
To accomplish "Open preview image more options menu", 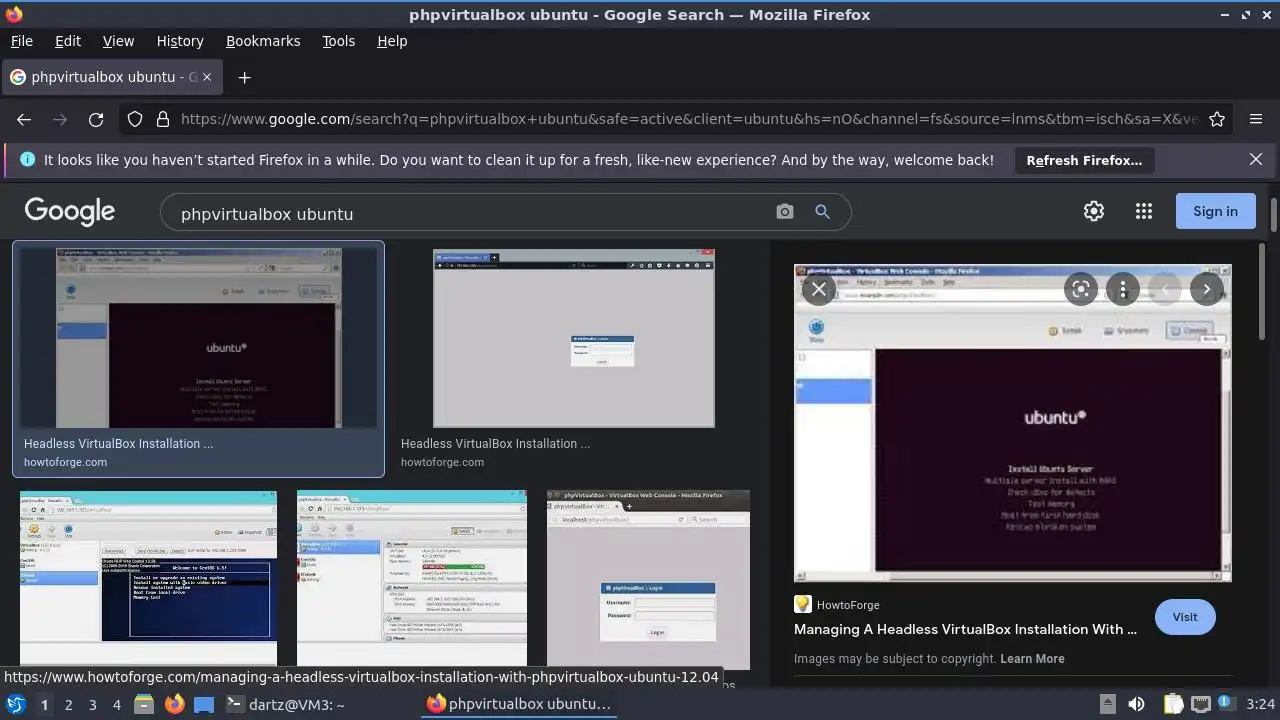I will 1123,289.
